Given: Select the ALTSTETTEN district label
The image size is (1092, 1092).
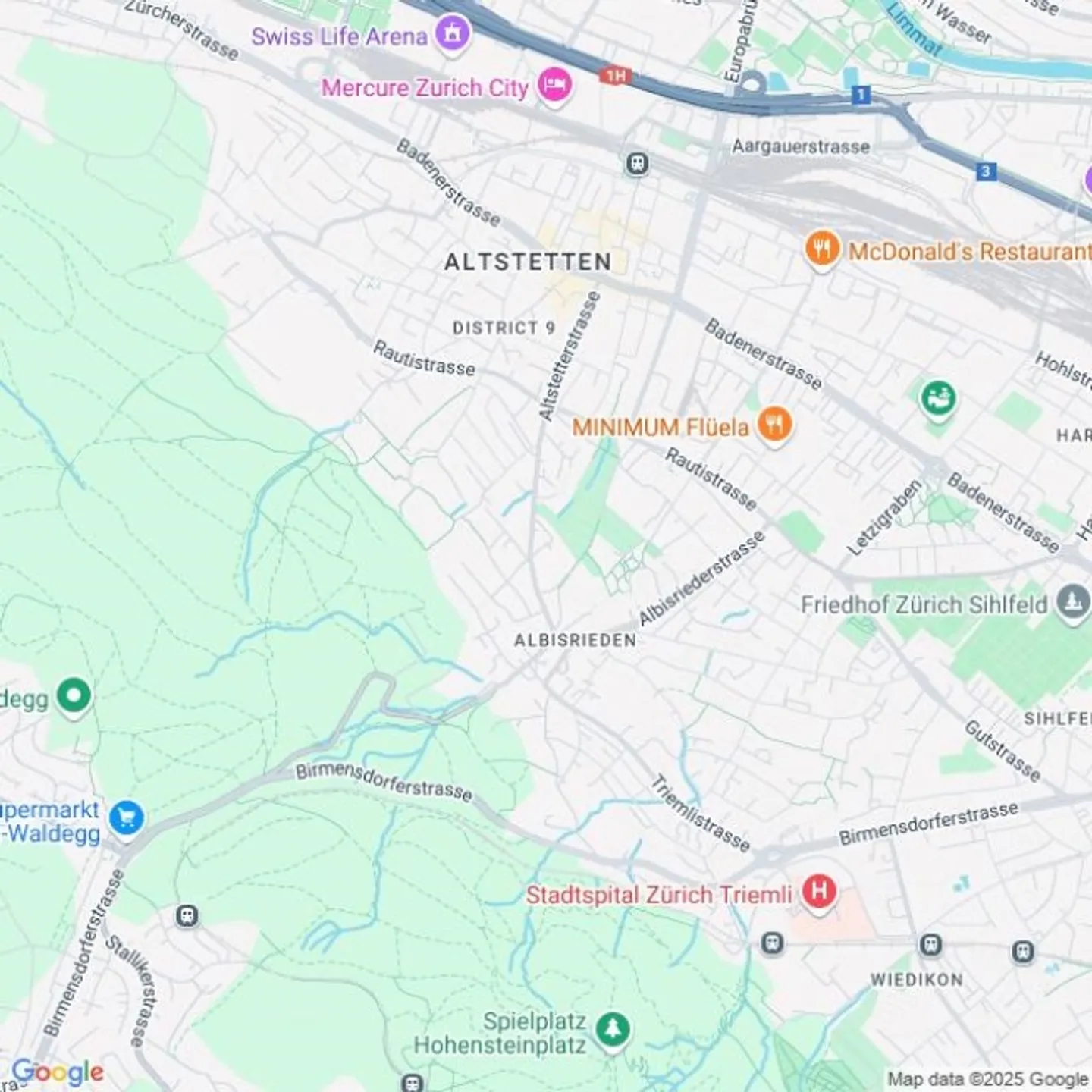Looking at the screenshot, I should tap(528, 262).
